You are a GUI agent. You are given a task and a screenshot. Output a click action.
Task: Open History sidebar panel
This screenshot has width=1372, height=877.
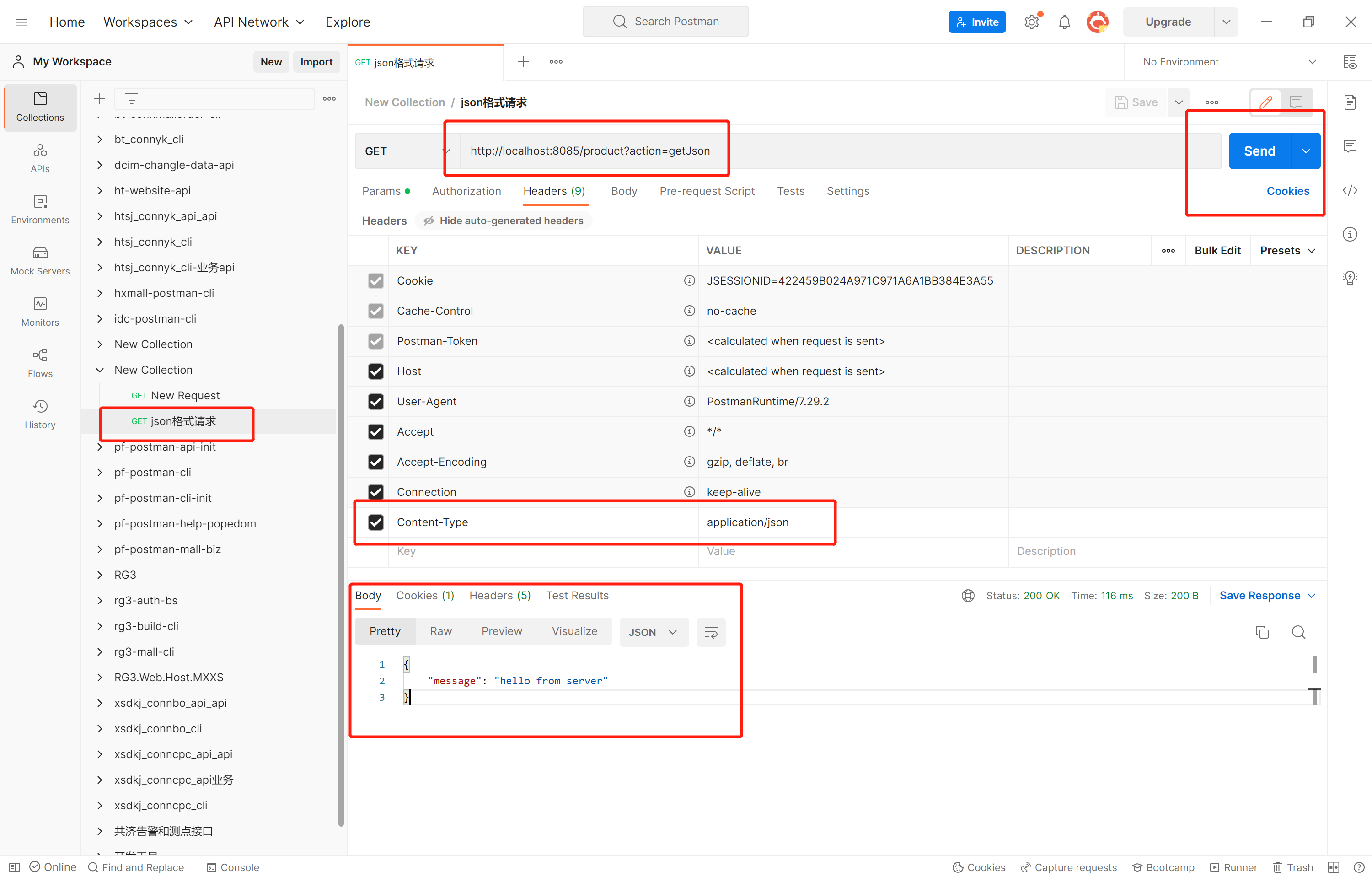click(x=40, y=414)
